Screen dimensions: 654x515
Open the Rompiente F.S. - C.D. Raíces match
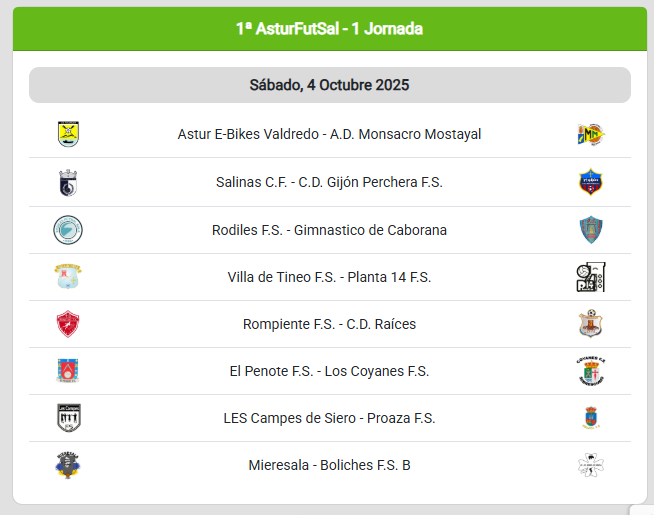(x=329, y=324)
